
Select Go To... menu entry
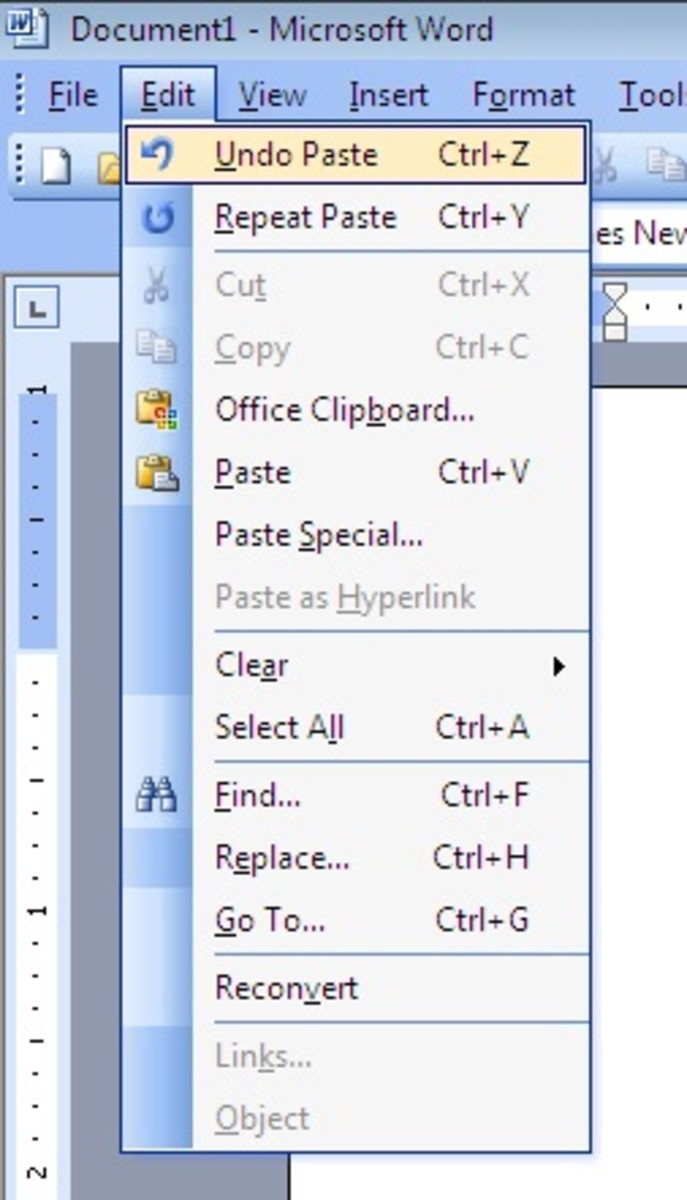[270, 921]
